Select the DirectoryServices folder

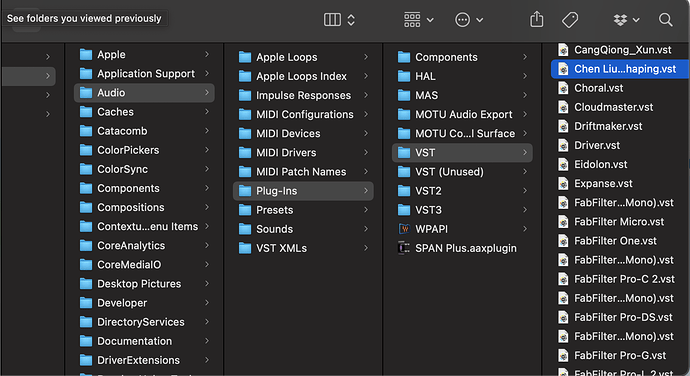pyautogui.click(x=144, y=322)
